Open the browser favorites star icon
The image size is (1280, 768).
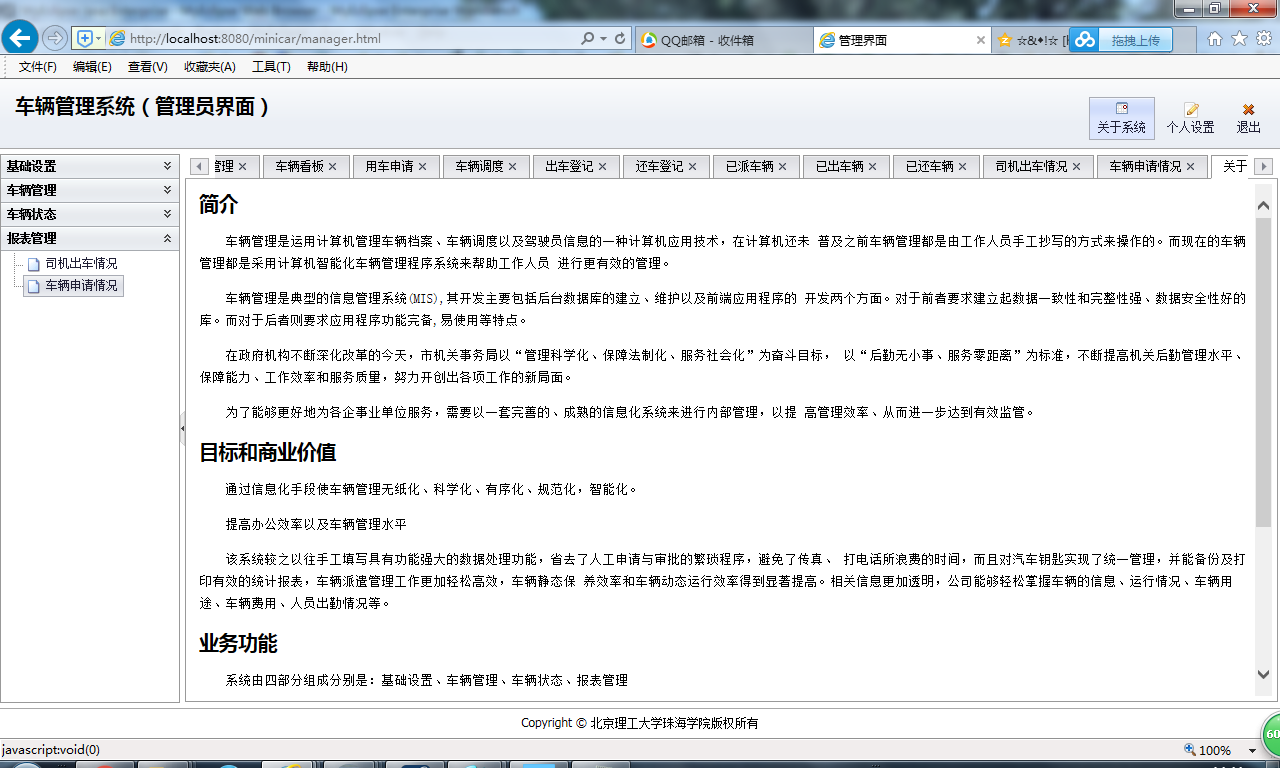[1239, 39]
